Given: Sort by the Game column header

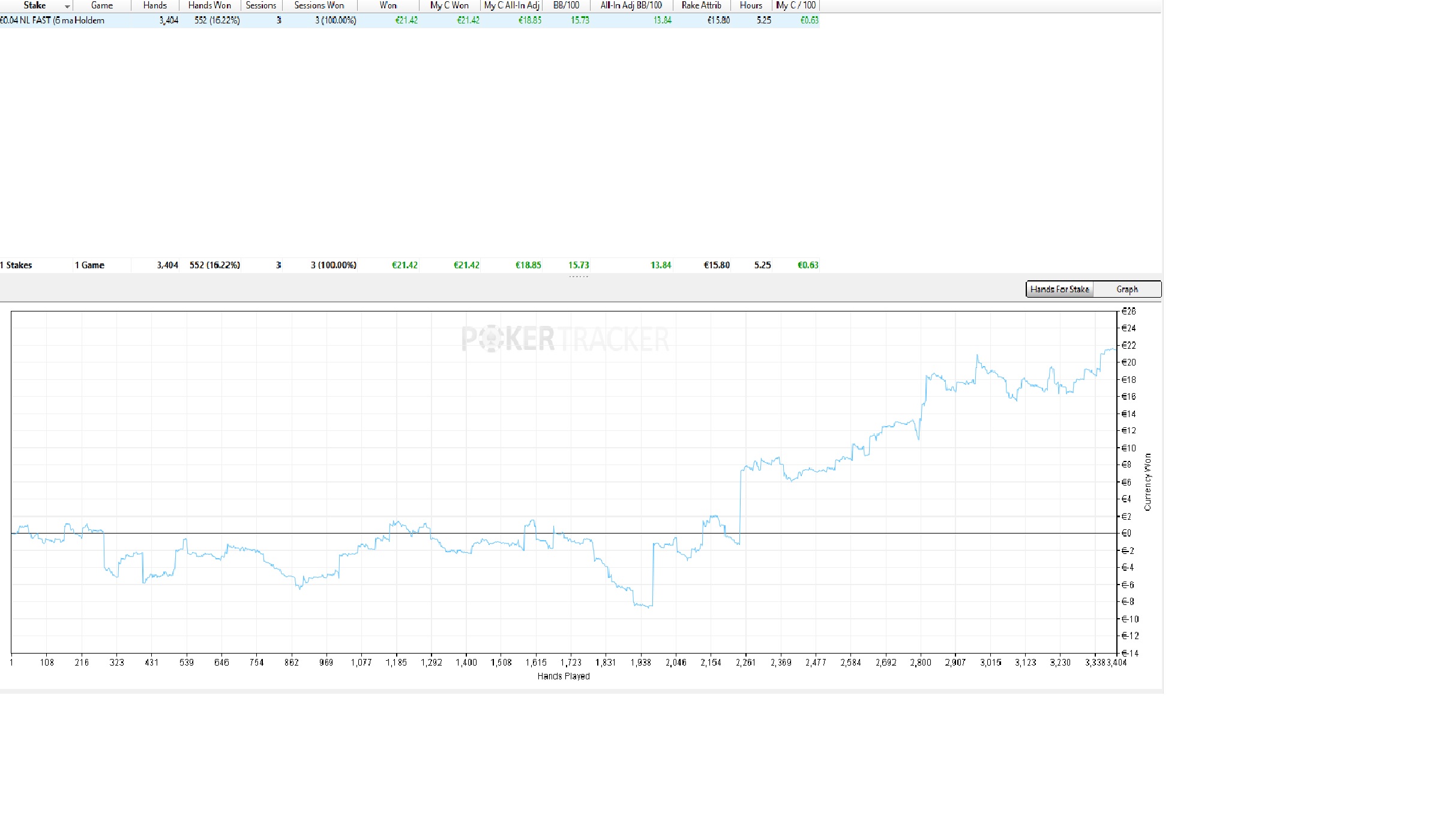Looking at the screenshot, I should coord(101,5).
